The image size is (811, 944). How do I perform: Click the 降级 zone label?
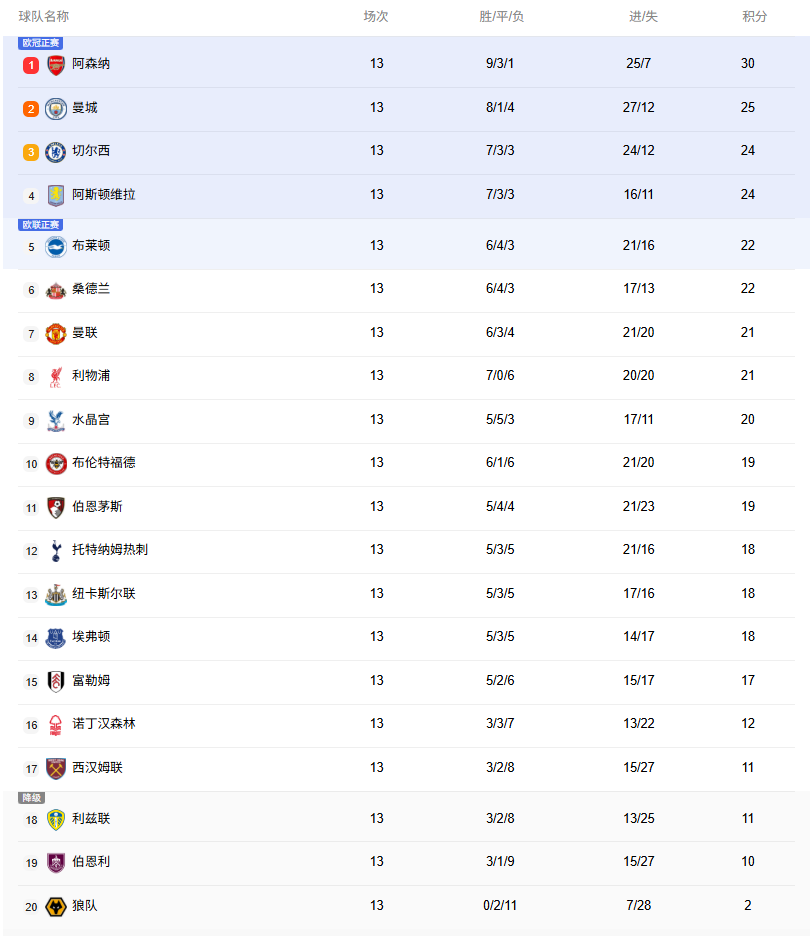click(x=32, y=798)
